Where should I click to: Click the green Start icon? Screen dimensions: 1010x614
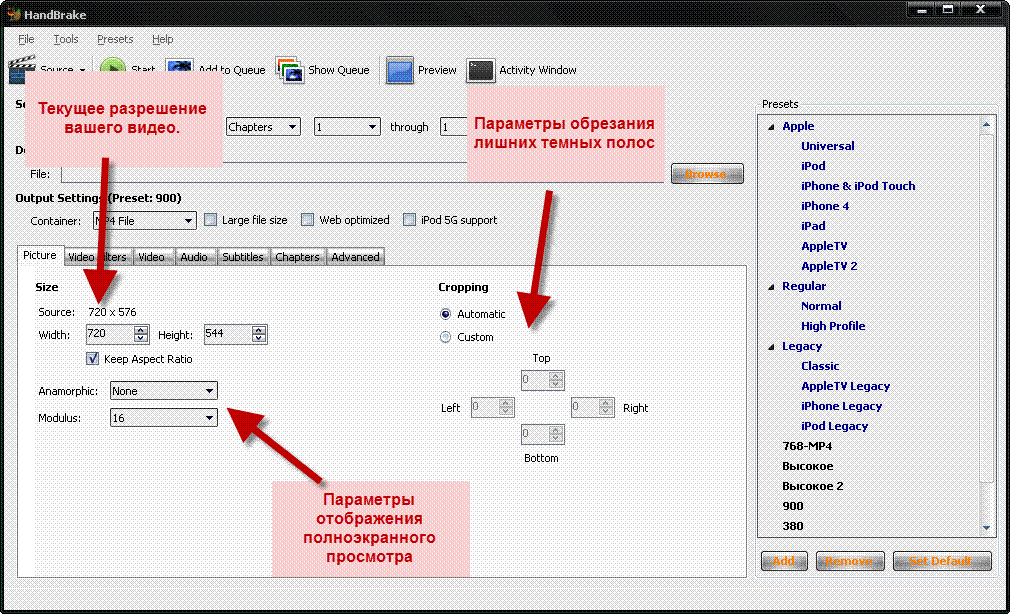pos(113,66)
